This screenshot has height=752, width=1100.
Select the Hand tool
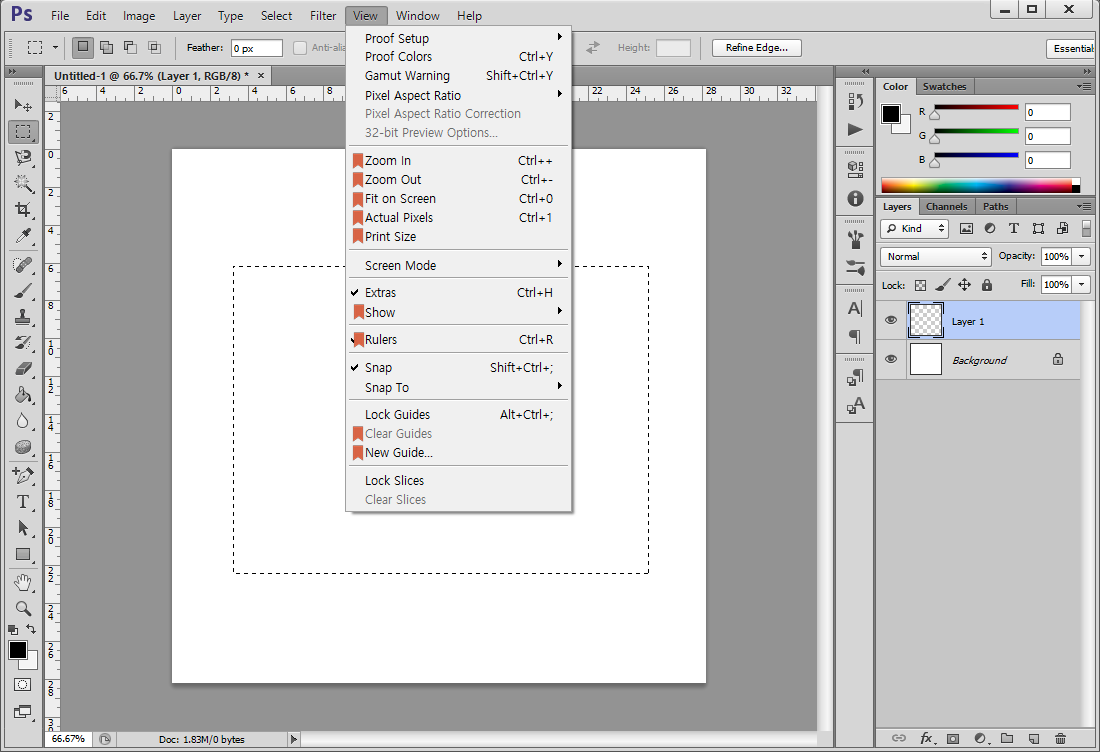point(23,582)
